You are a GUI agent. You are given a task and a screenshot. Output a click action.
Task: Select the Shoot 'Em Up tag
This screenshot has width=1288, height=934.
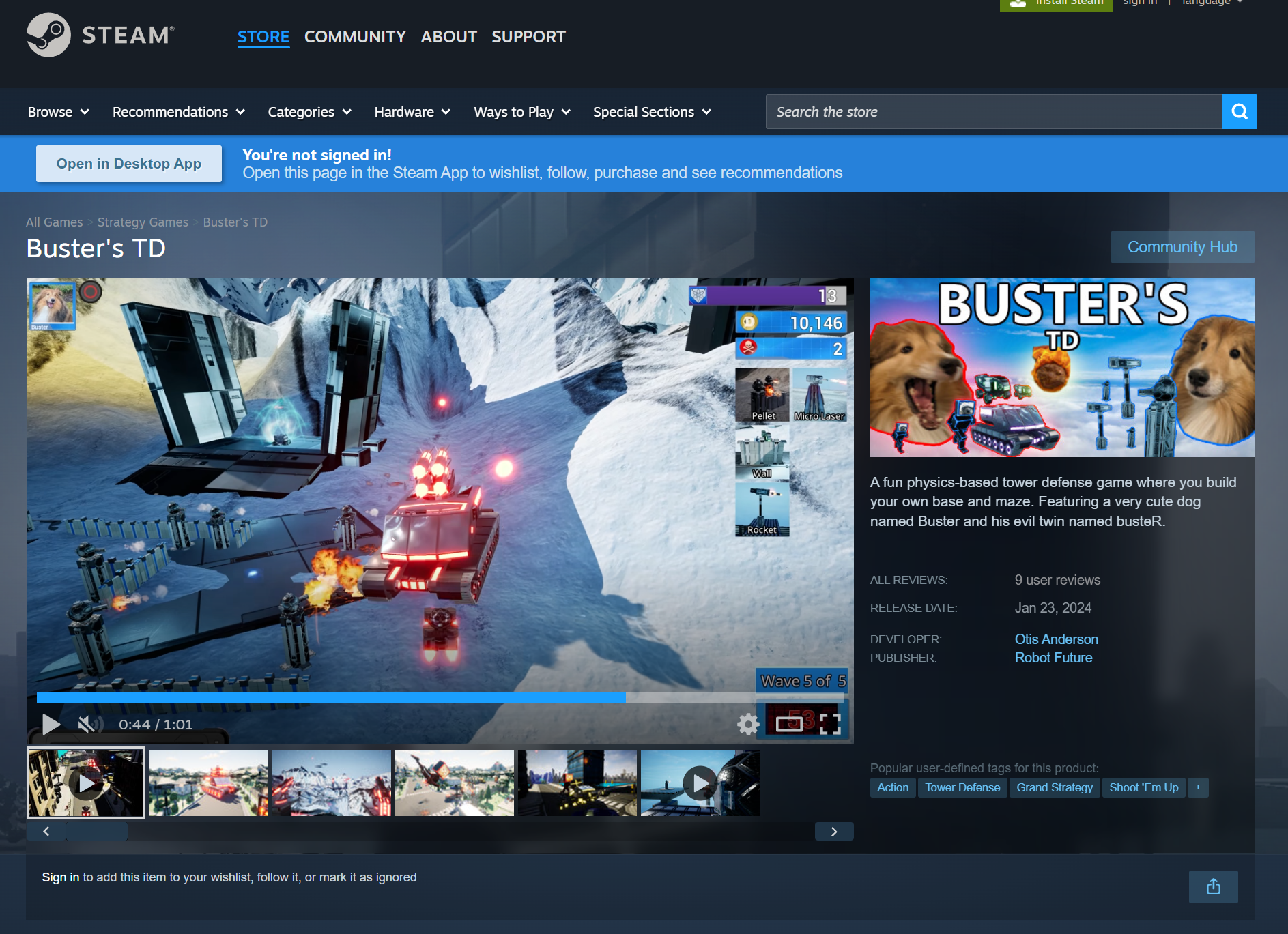point(1144,787)
